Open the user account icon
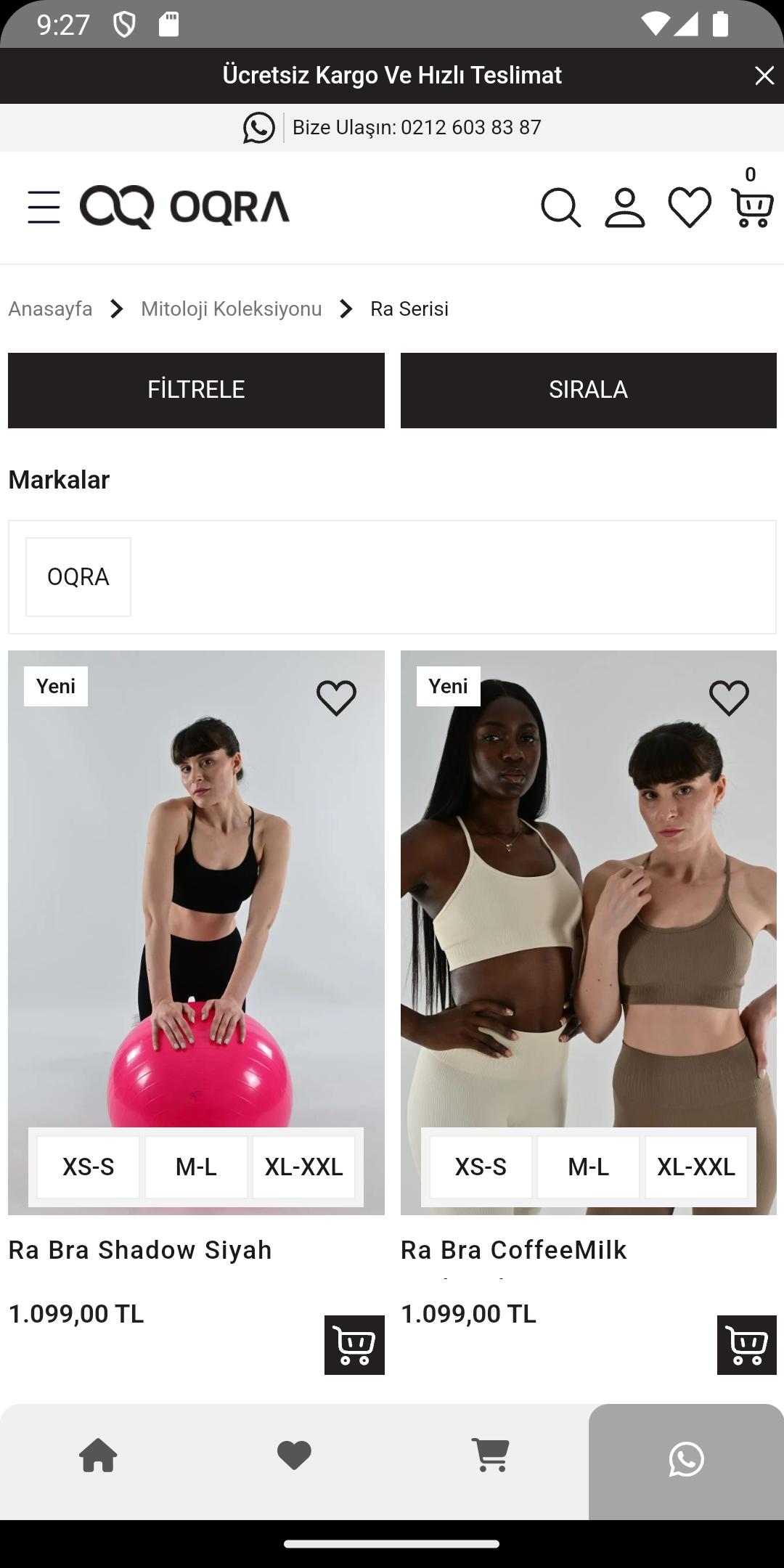Image resolution: width=784 pixels, height=1568 pixels. click(x=625, y=208)
